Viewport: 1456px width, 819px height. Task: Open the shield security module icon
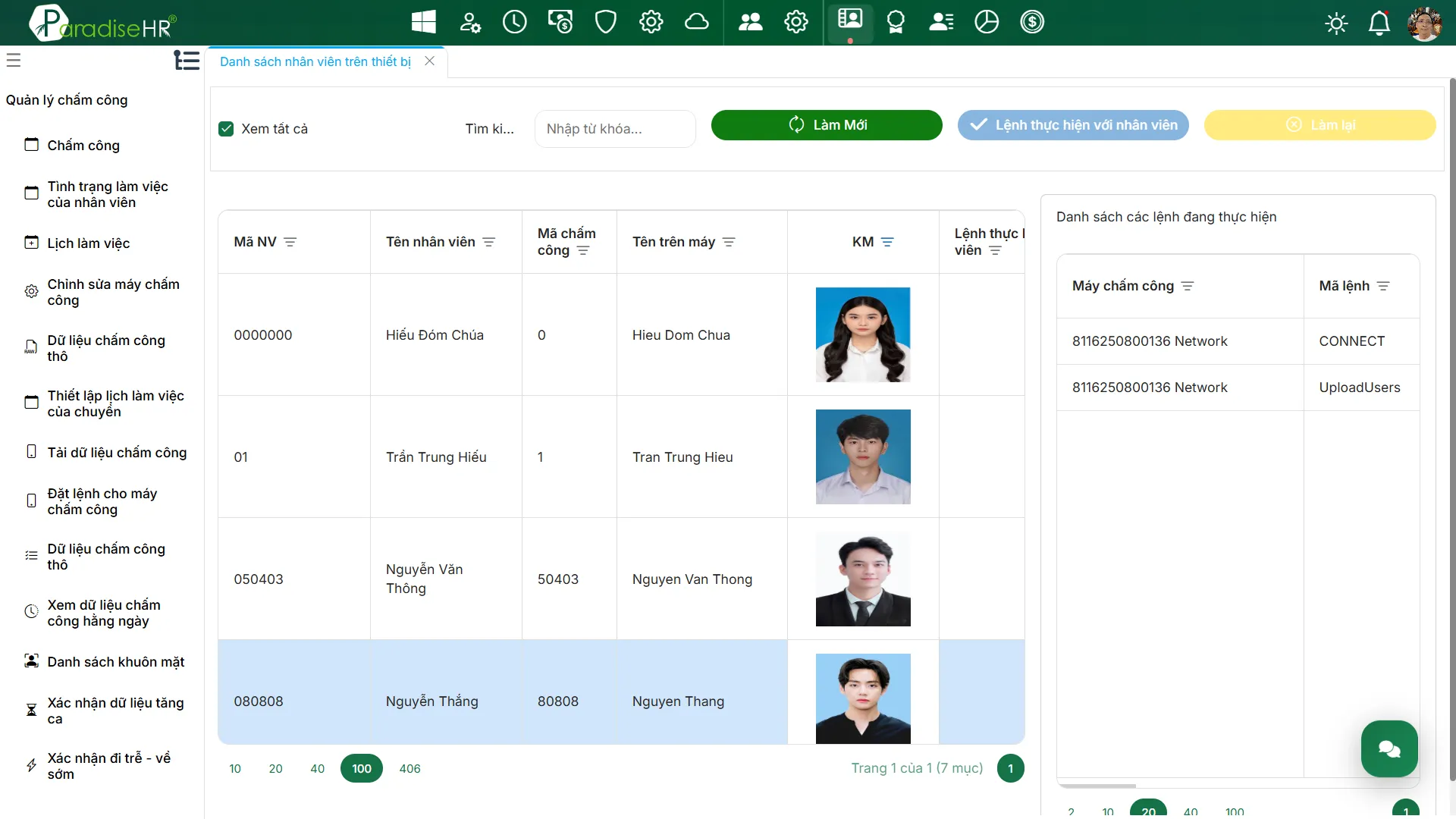[x=605, y=22]
